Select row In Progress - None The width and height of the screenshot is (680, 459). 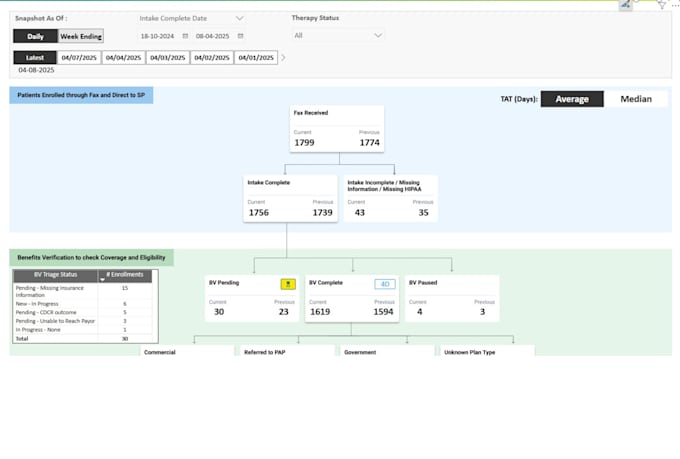[x=83, y=330]
